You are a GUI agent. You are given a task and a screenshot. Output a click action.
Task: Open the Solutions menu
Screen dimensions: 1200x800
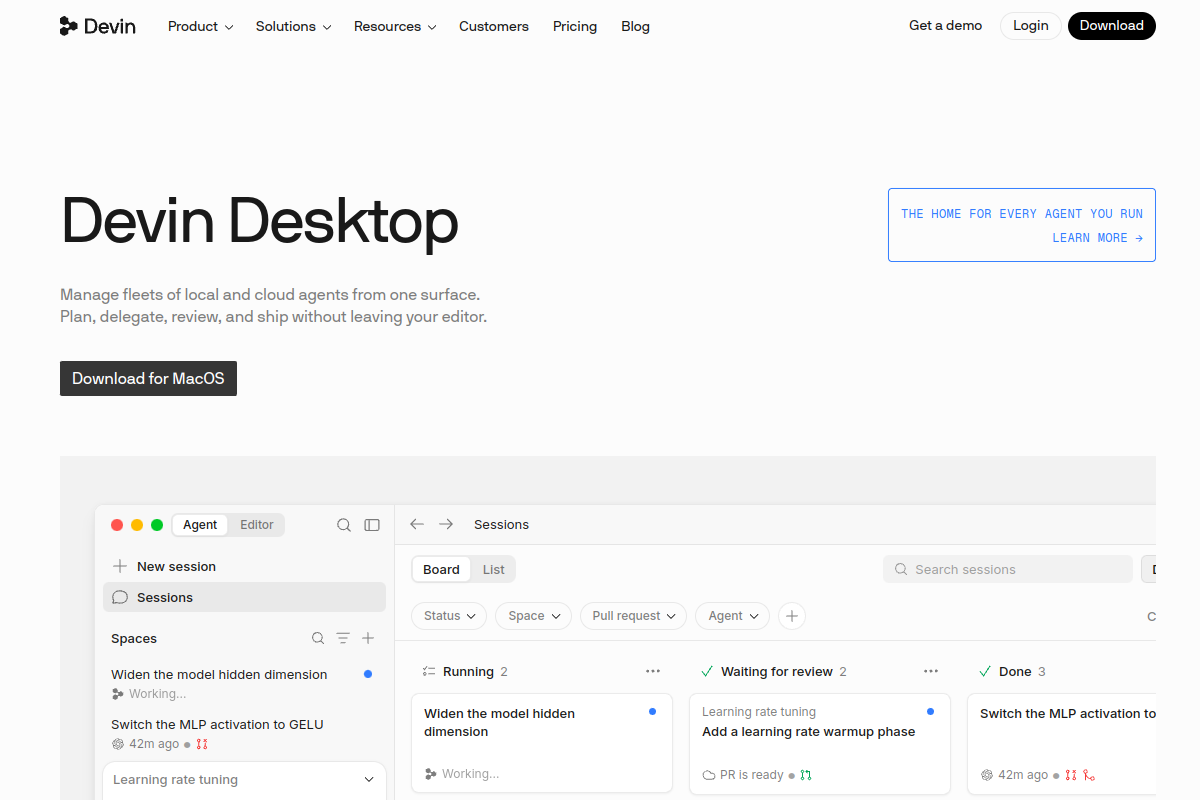click(293, 26)
